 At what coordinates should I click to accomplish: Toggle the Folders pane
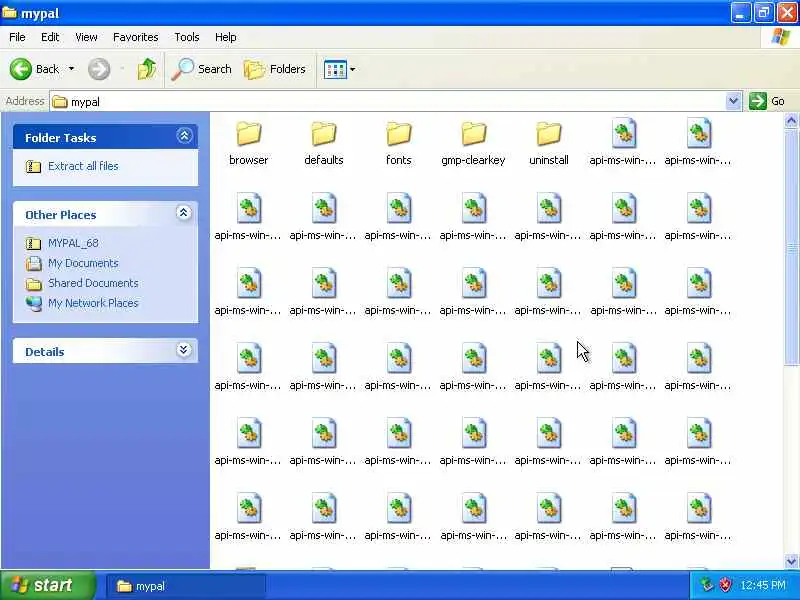pos(275,69)
